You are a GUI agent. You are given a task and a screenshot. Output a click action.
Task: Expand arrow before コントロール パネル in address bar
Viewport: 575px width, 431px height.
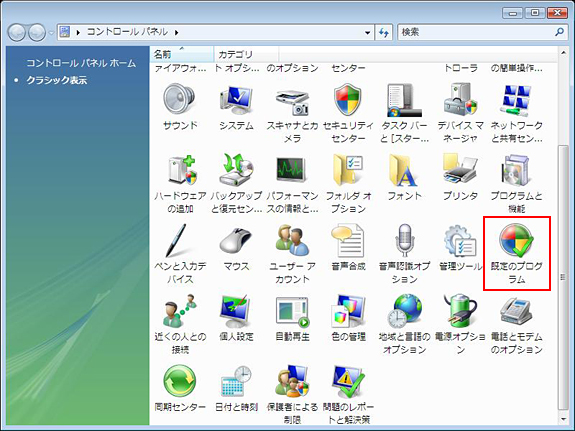(78, 33)
